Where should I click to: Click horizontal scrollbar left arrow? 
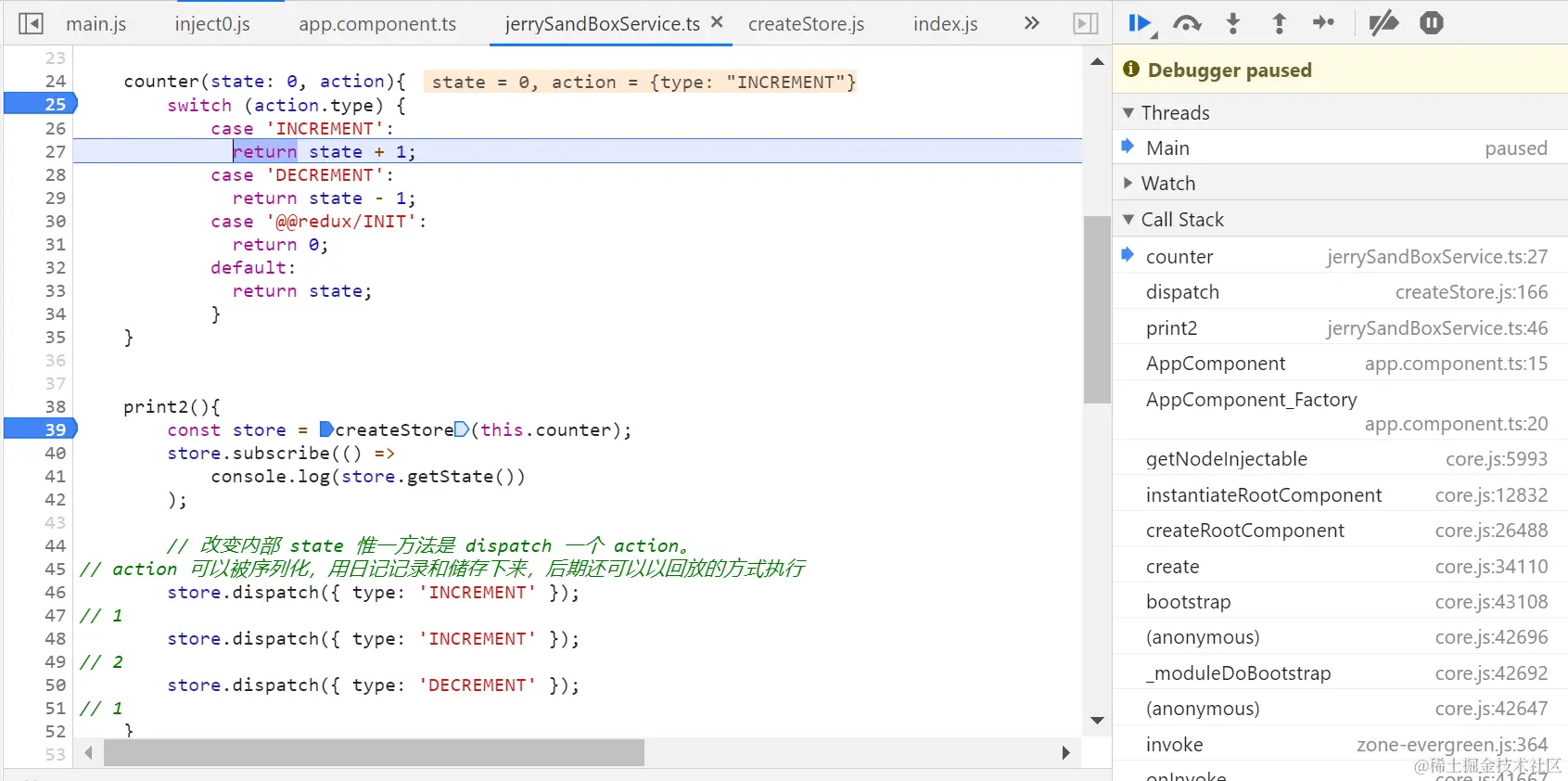point(88,753)
